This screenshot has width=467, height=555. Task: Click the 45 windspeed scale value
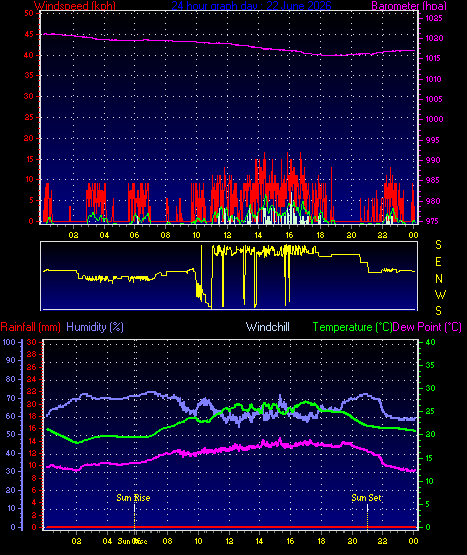point(29,34)
